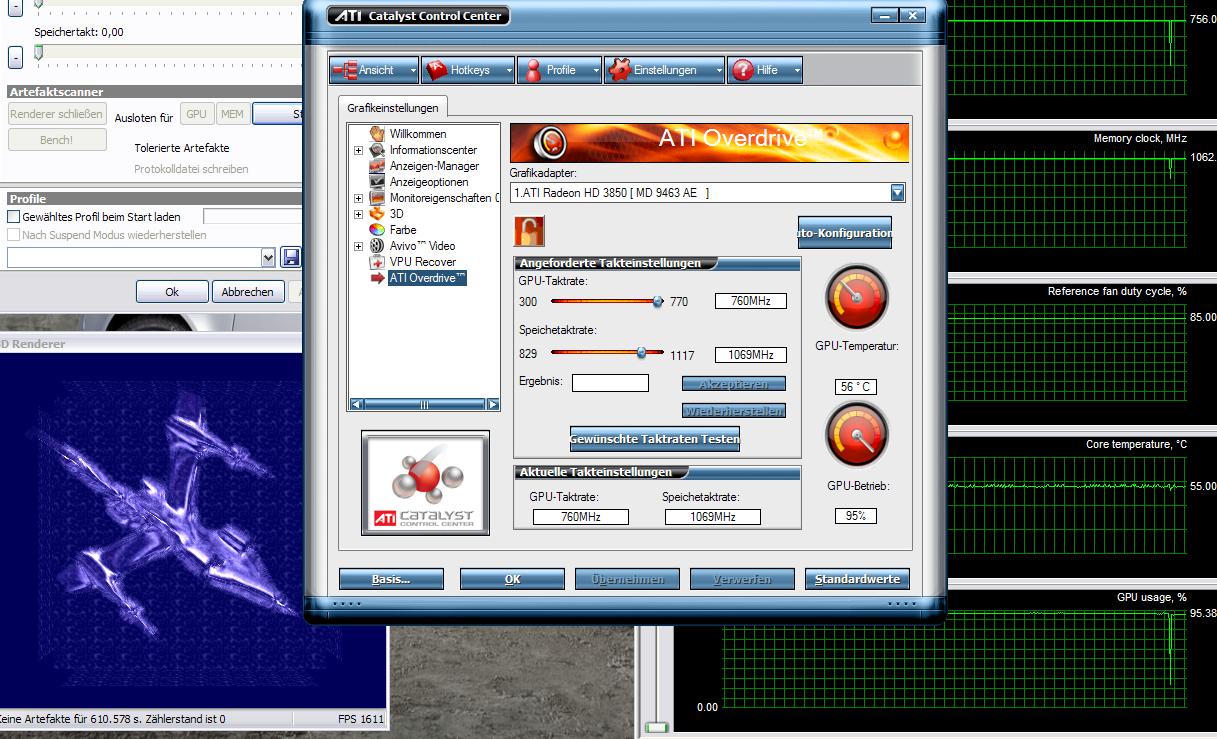Click the Wiederherstellen button
Image resolution: width=1217 pixels, height=739 pixels.
pyautogui.click(x=734, y=411)
